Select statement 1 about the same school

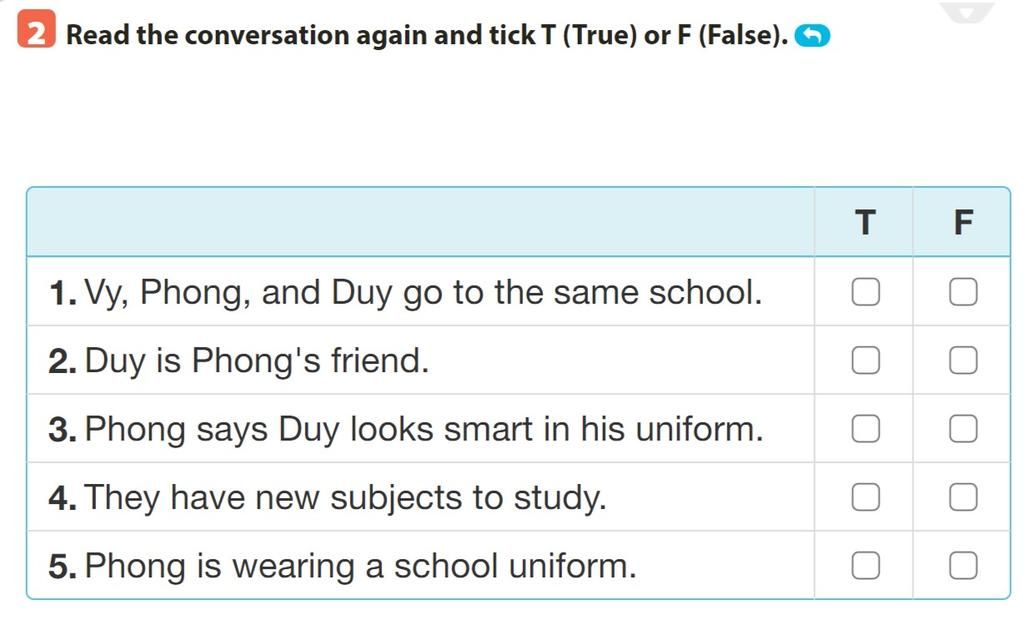point(406,293)
